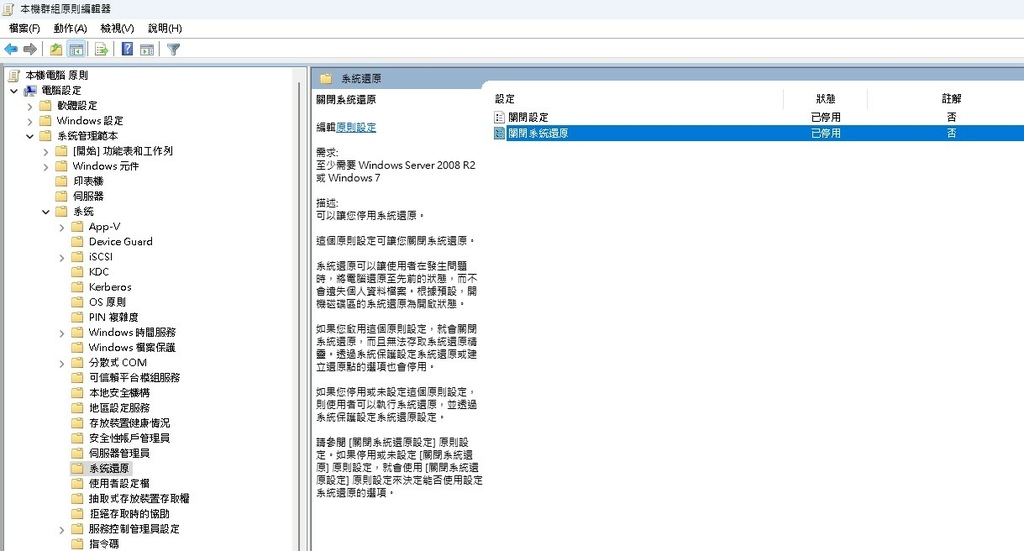Toggle the Show/Hide console tree icon
The height and width of the screenshot is (551, 1024).
pyautogui.click(x=76, y=49)
